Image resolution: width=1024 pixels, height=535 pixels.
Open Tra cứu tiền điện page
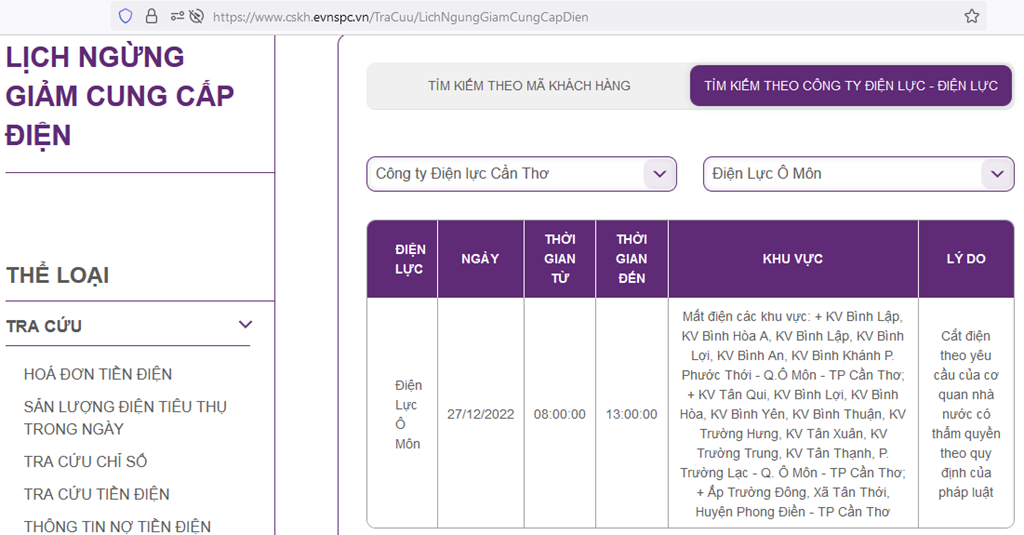point(96,494)
